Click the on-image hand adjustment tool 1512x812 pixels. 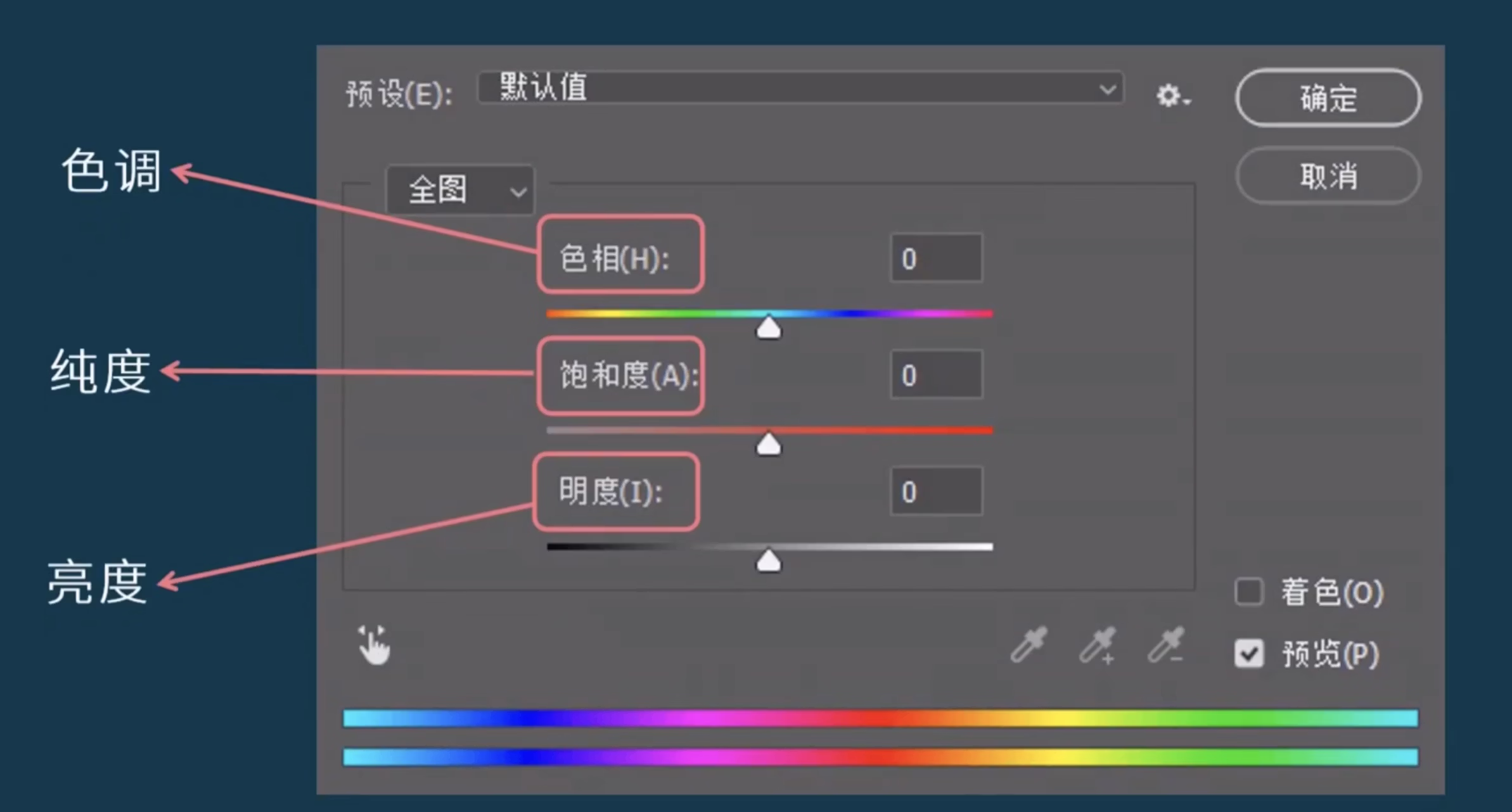374,646
